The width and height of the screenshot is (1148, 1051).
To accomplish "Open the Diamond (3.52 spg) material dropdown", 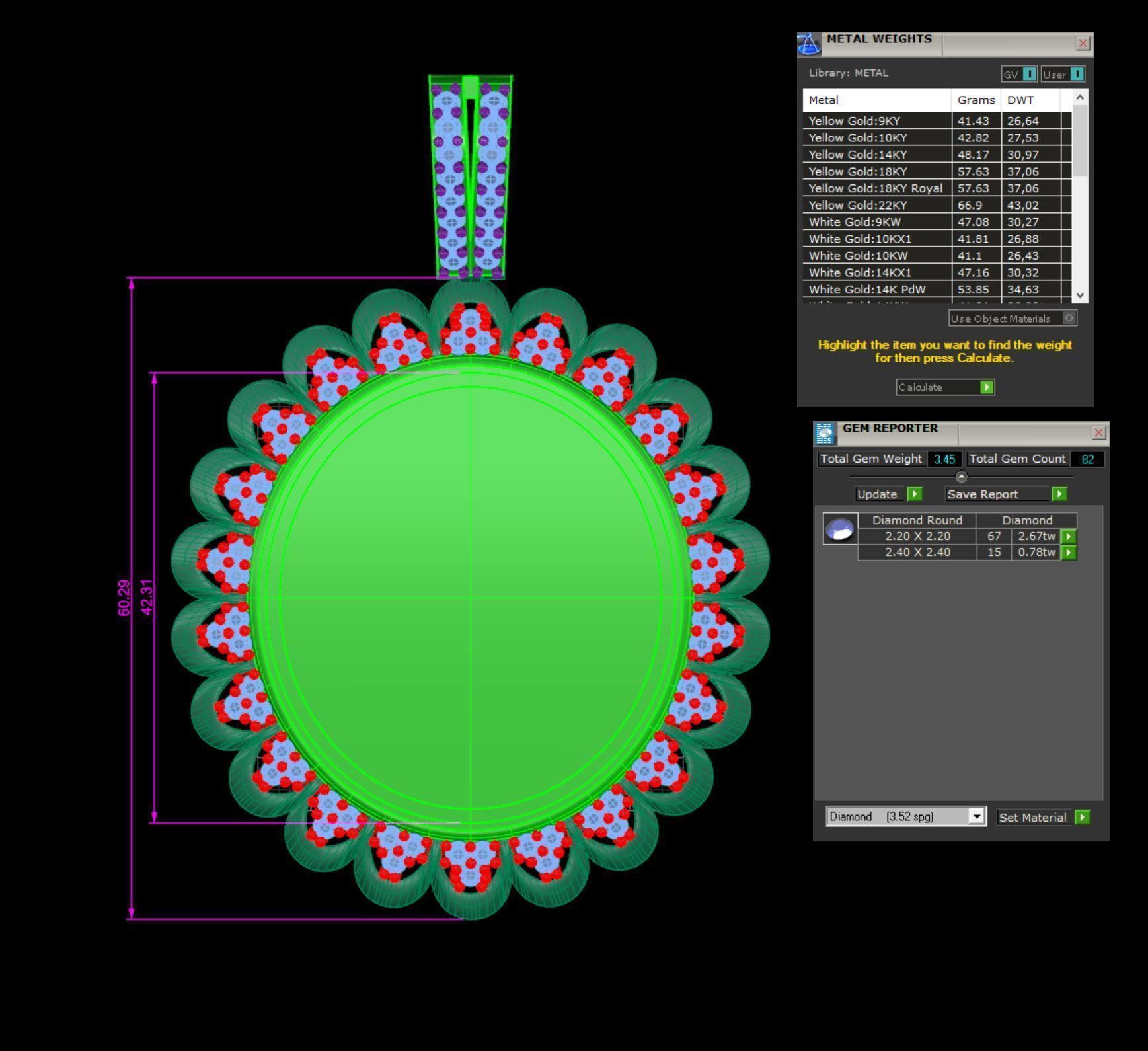I will click(976, 816).
